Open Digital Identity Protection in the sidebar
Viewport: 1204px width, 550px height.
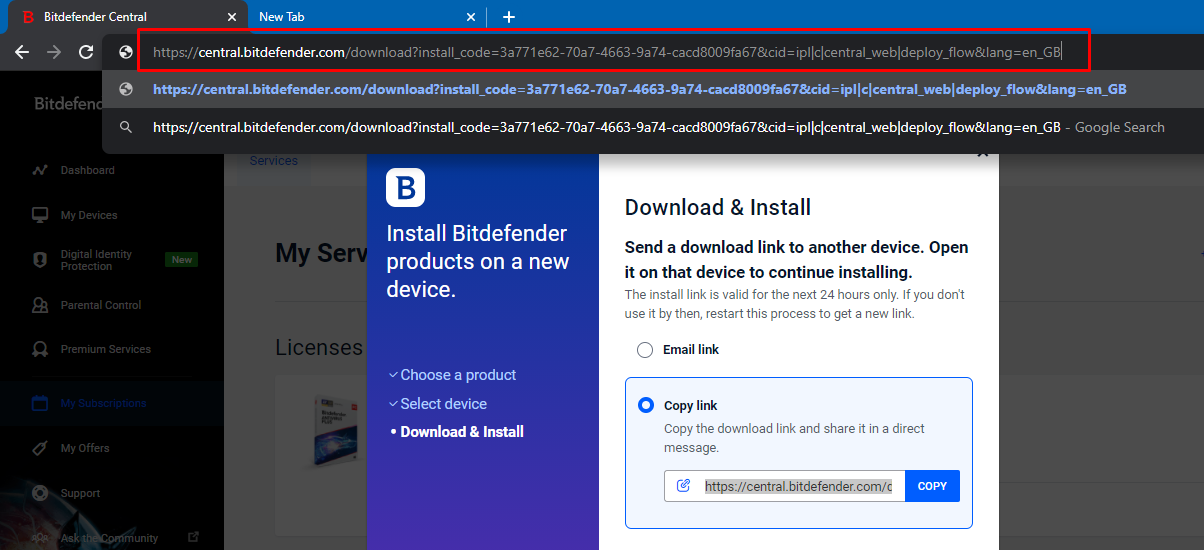click(96, 260)
